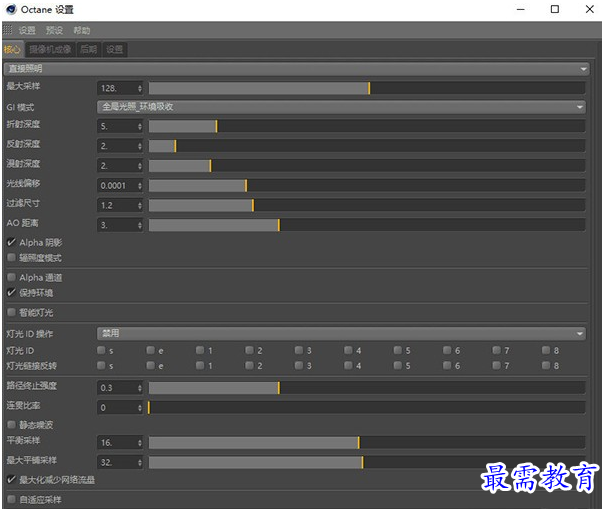Uncheck the 最大化减少网络流量 checkbox

pos(12,479)
